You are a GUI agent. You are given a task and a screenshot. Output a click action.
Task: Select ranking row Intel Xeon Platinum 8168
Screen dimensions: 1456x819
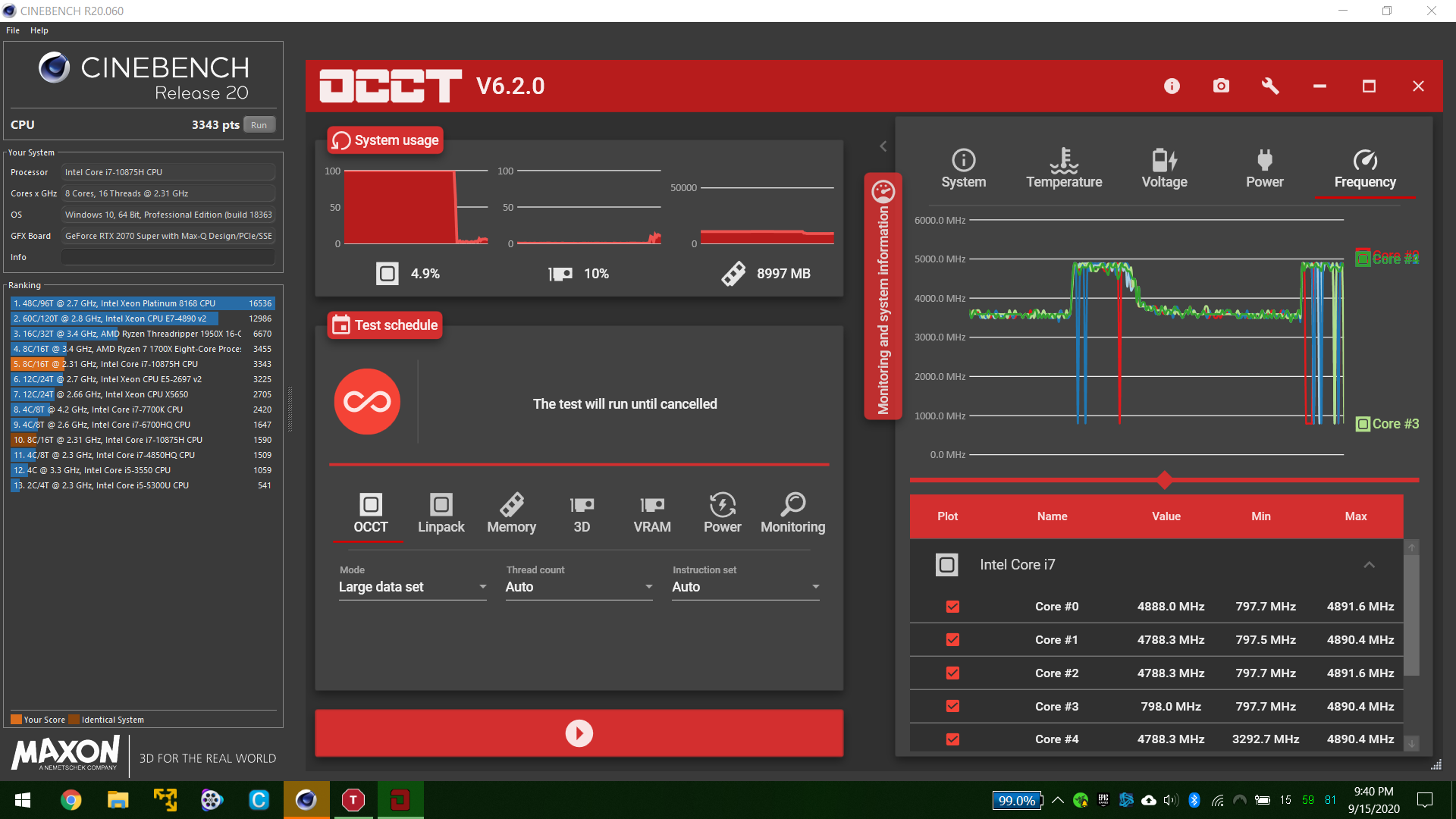(143, 303)
